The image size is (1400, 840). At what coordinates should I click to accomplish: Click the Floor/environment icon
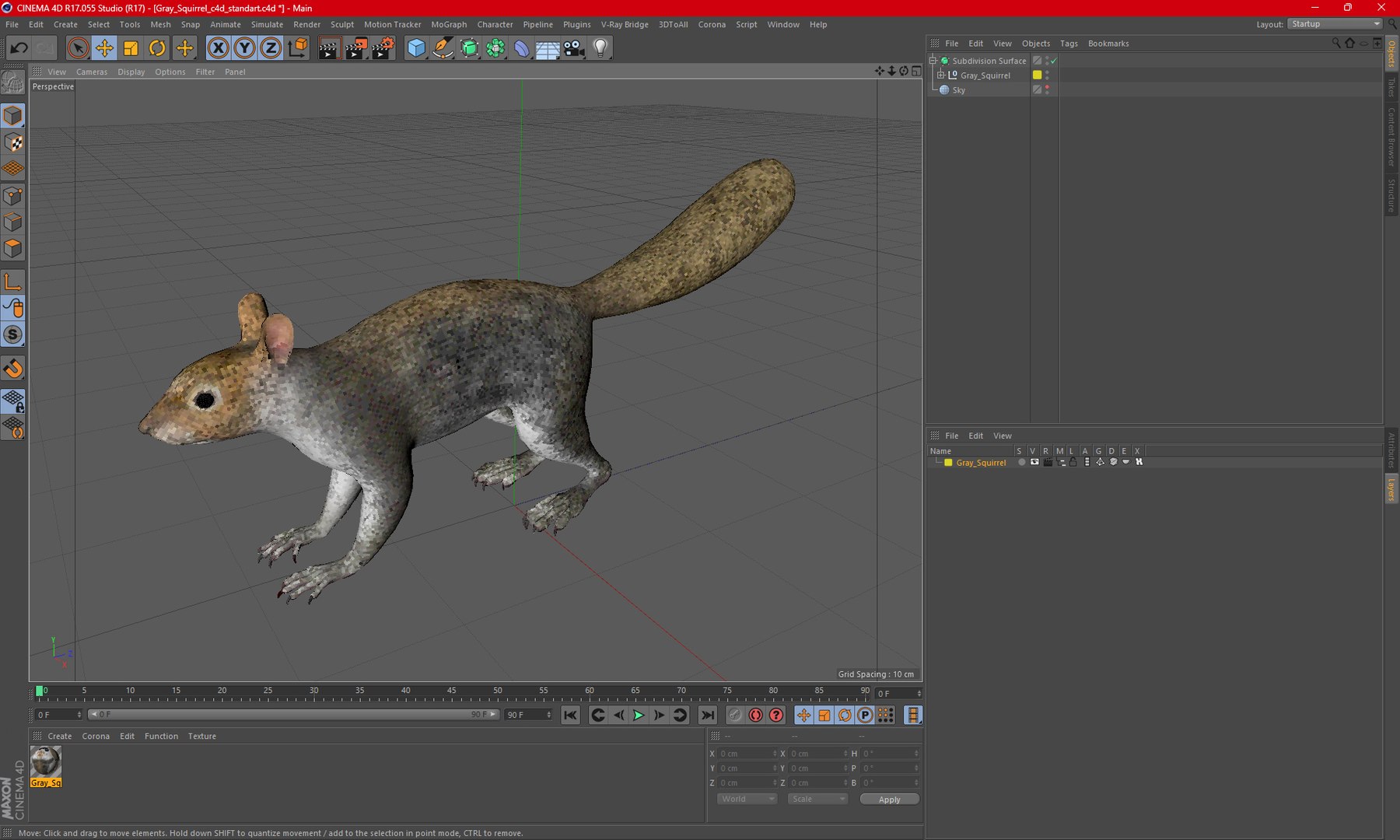click(548, 48)
